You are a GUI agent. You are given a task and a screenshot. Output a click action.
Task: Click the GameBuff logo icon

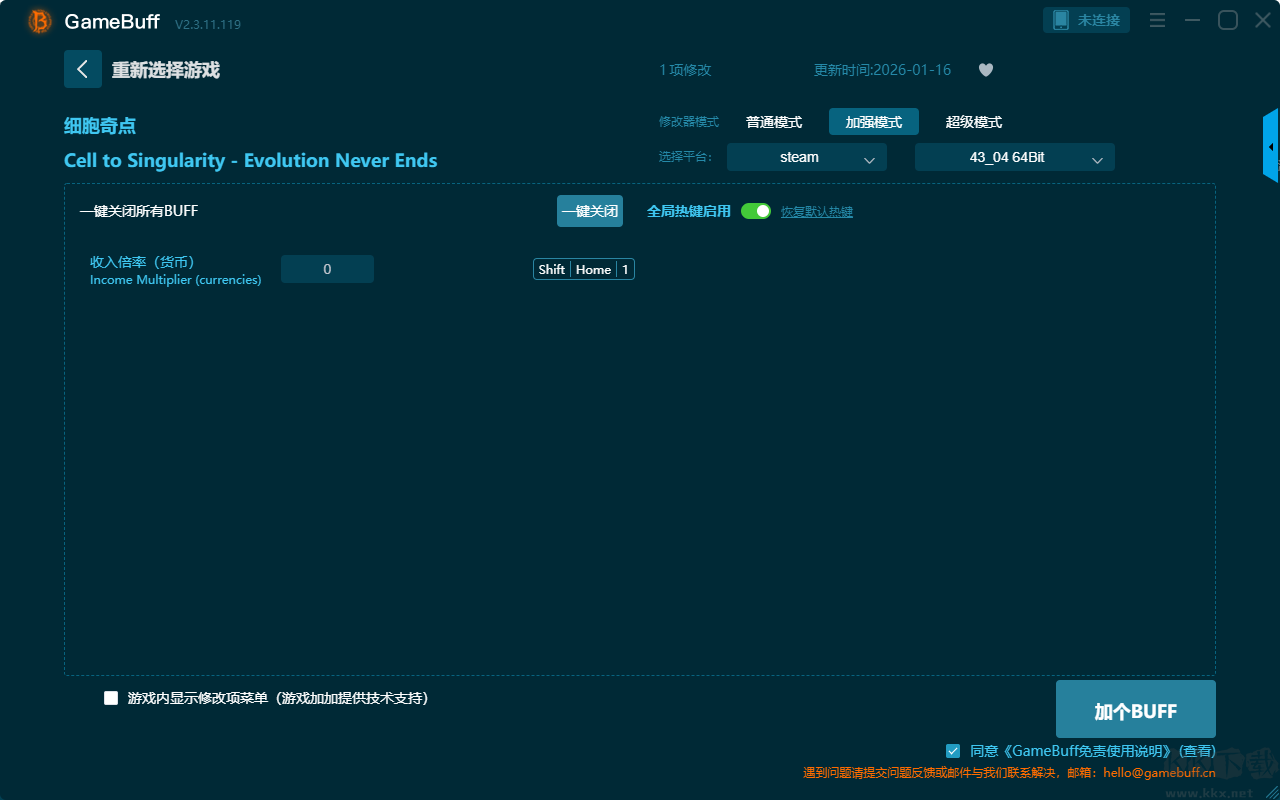[x=40, y=21]
